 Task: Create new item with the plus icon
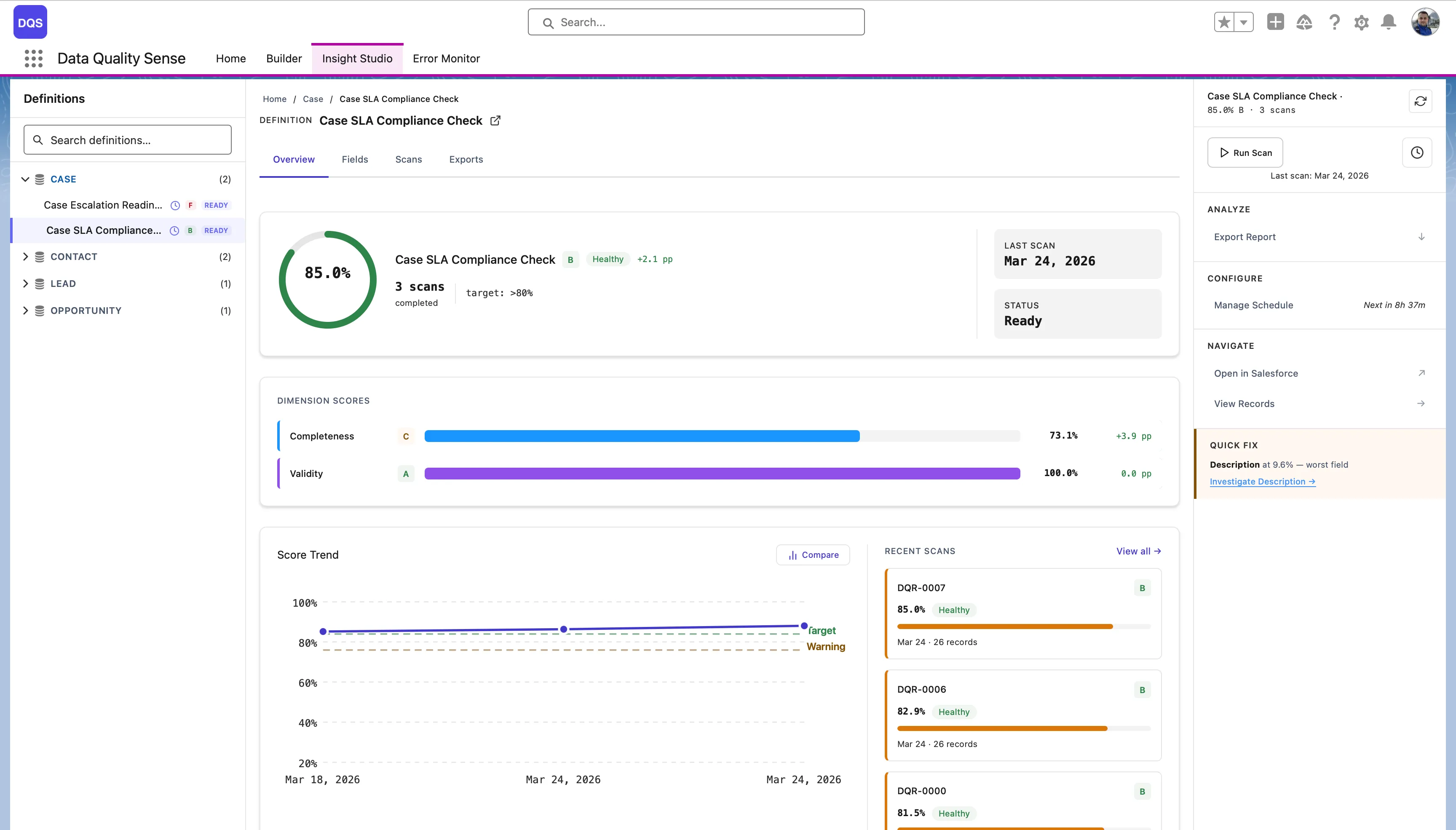tap(1276, 21)
